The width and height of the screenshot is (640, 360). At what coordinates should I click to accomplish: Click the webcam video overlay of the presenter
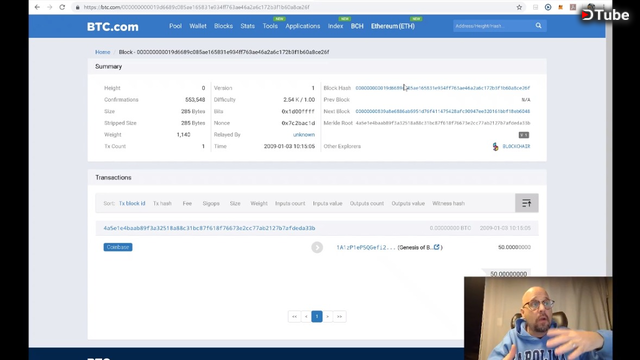[x=538, y=318]
